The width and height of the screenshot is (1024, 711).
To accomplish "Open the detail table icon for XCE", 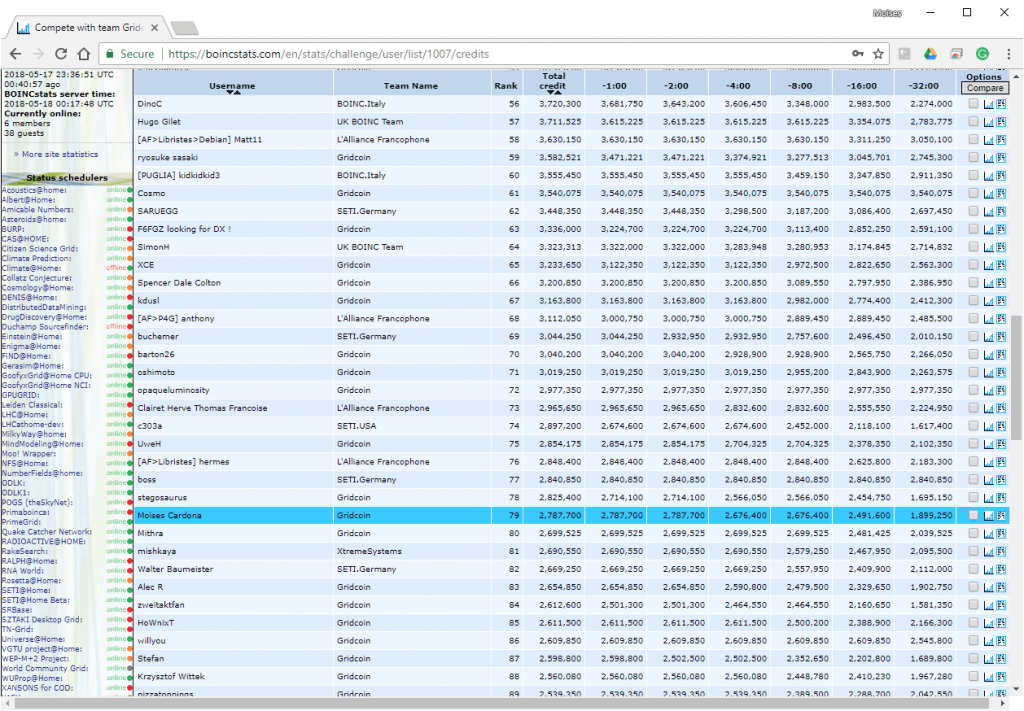I will [1001, 265].
